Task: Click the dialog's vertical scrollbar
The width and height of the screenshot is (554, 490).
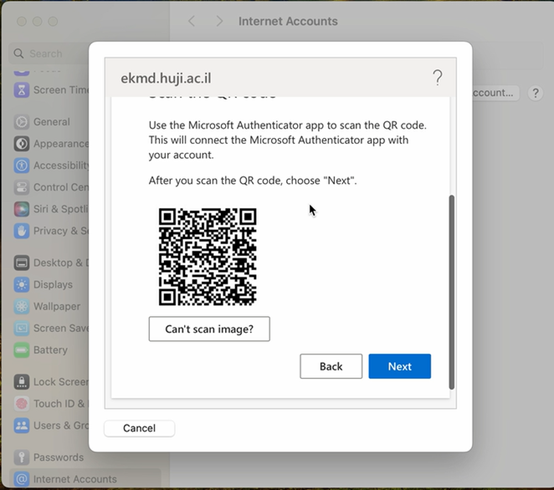Action: click(452, 292)
